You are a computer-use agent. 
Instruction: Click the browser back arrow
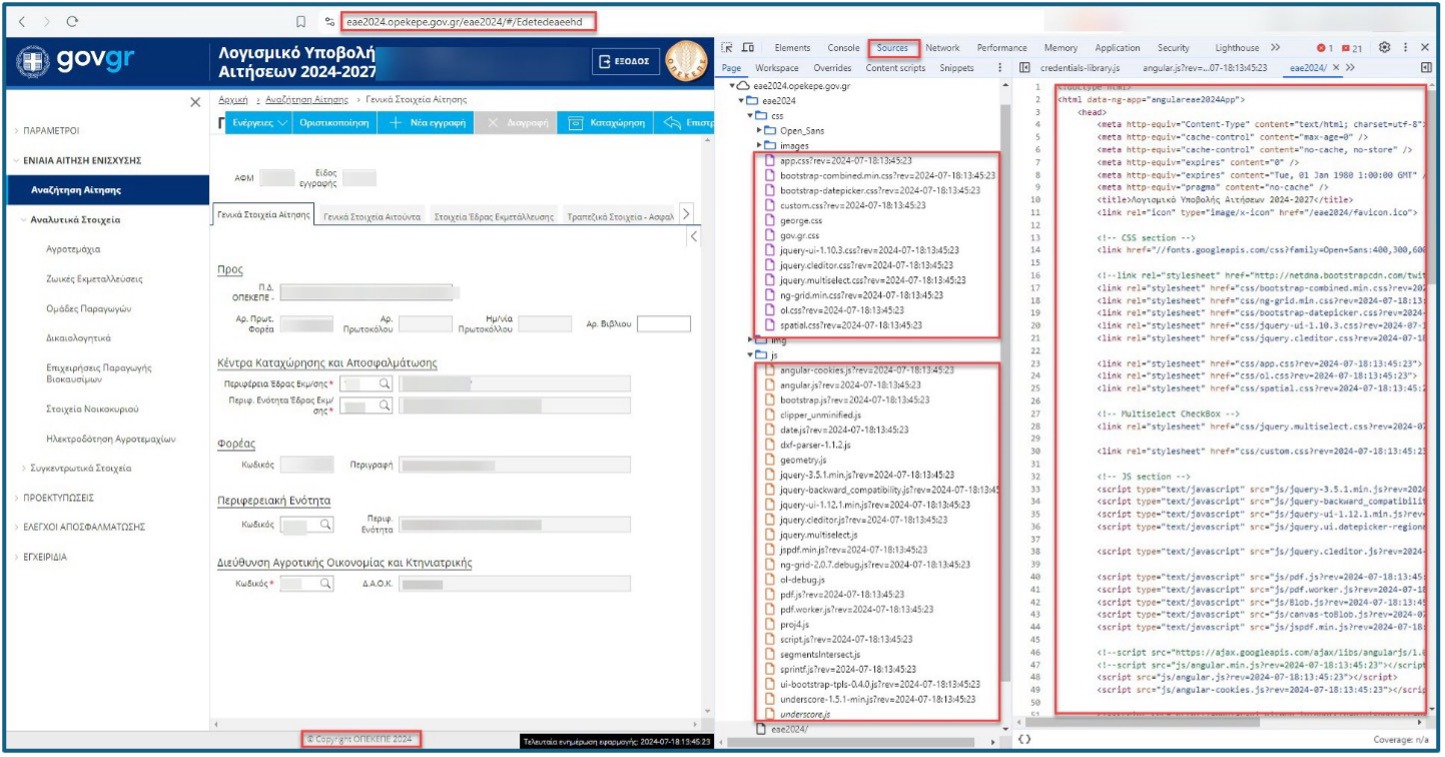pos(23,20)
